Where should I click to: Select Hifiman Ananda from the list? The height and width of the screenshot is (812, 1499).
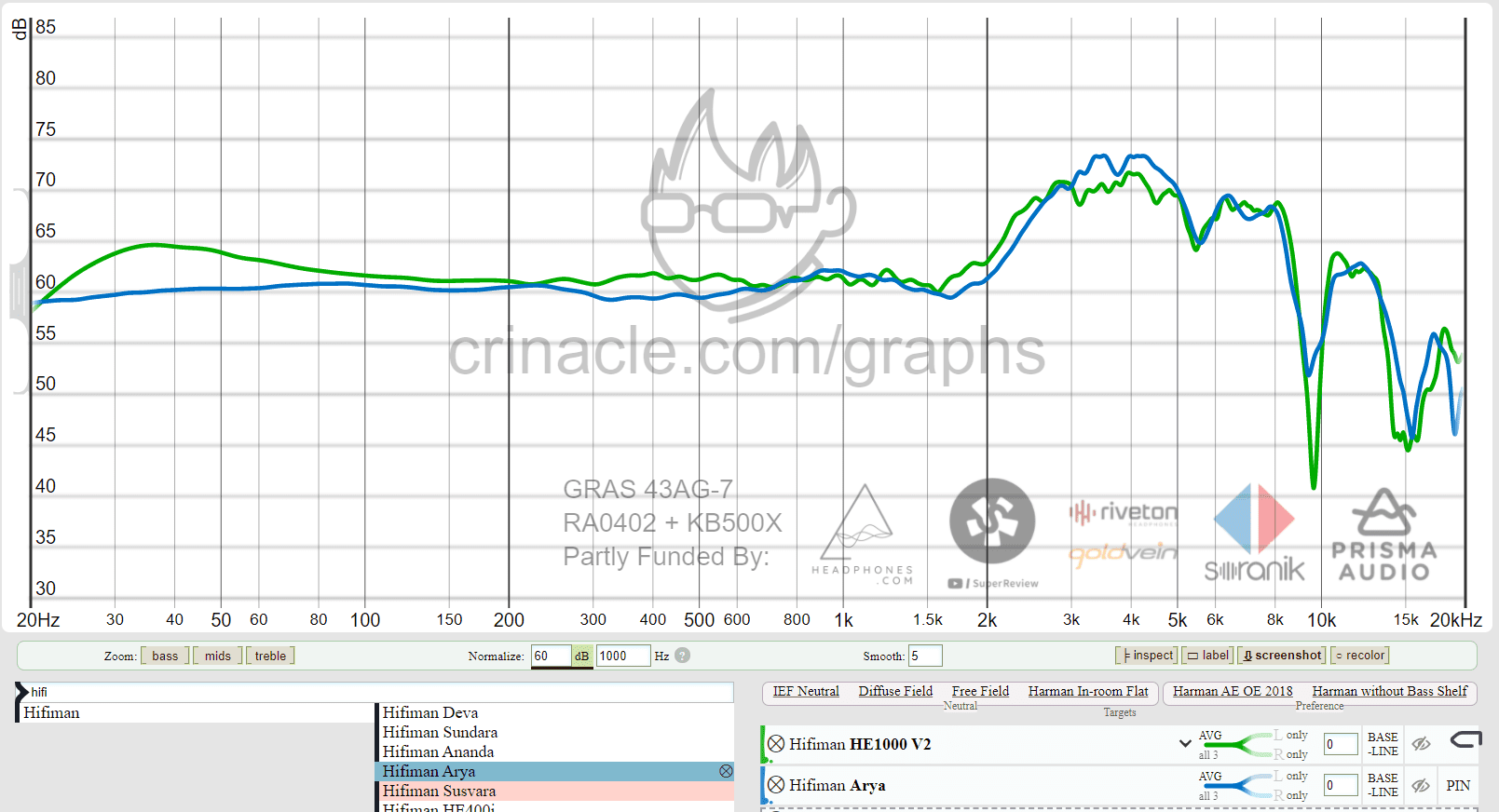pos(556,751)
